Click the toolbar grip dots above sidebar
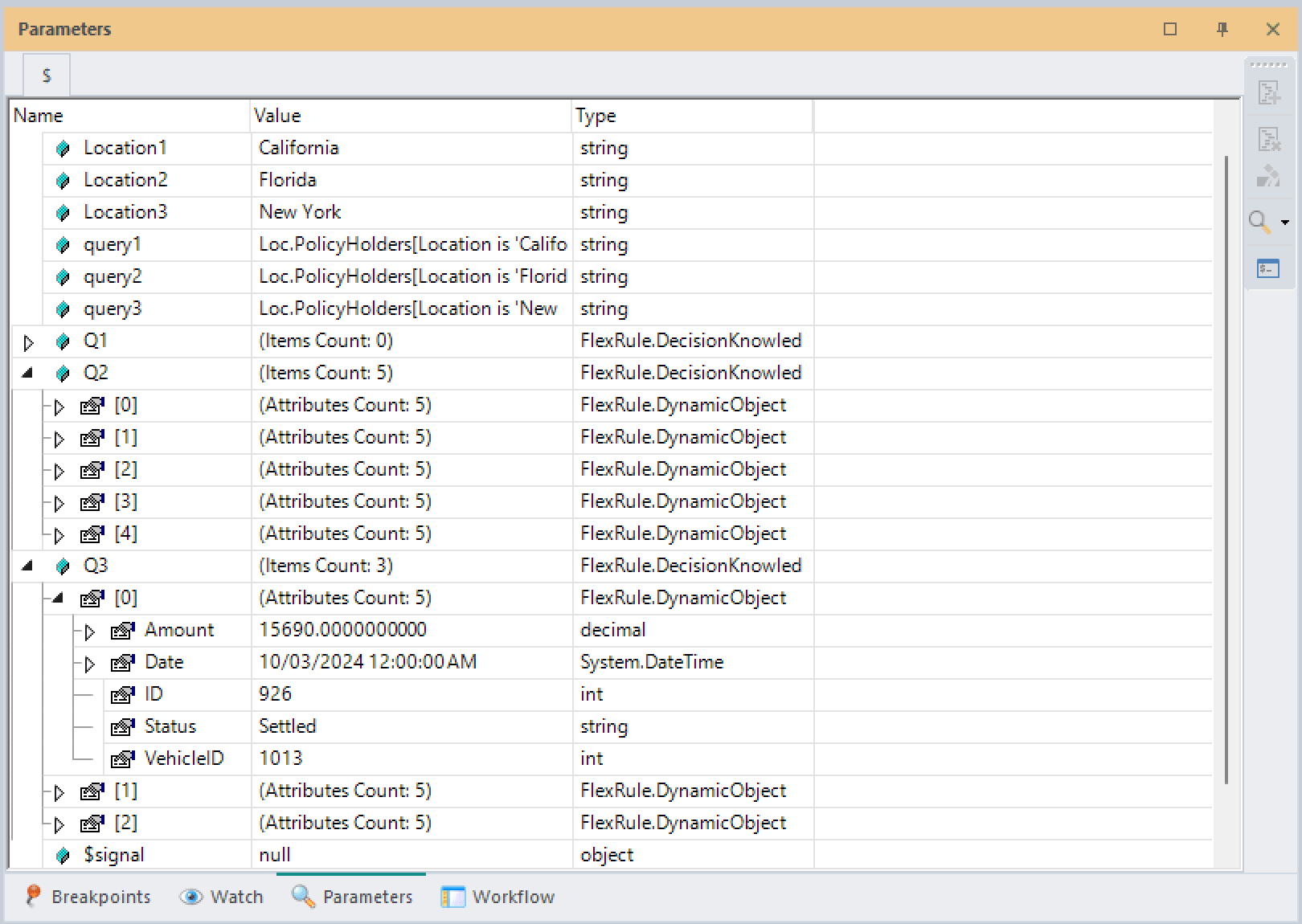Screen dimensions: 1302x924 1269,65
